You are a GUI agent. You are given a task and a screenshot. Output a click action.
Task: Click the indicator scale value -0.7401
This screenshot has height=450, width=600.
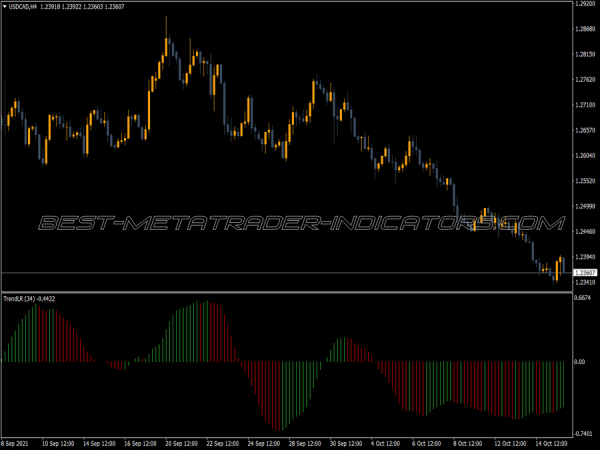(584, 434)
